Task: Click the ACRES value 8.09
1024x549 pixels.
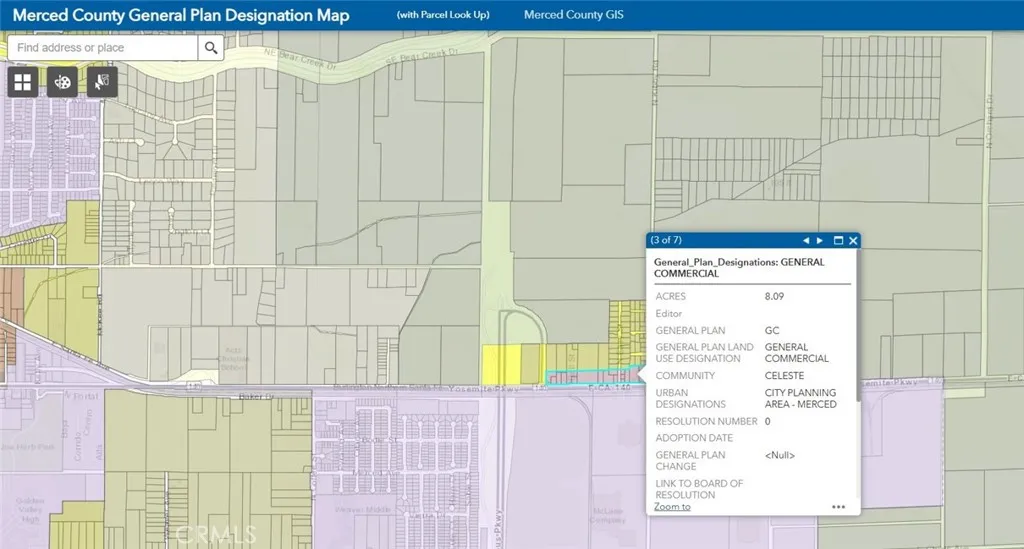Action: pos(775,296)
